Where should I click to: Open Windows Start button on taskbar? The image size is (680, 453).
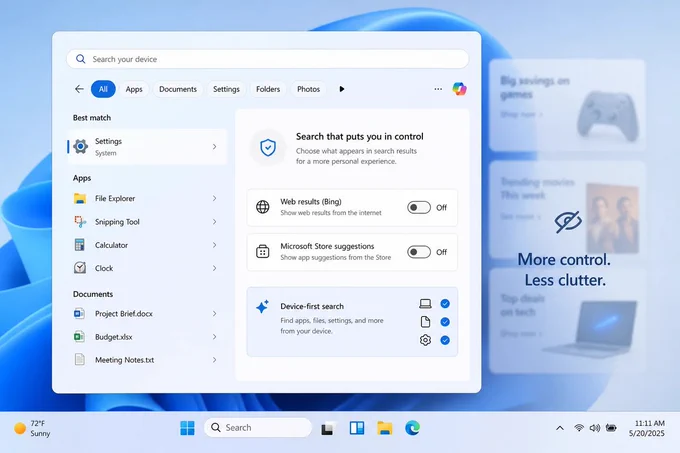[x=187, y=428]
